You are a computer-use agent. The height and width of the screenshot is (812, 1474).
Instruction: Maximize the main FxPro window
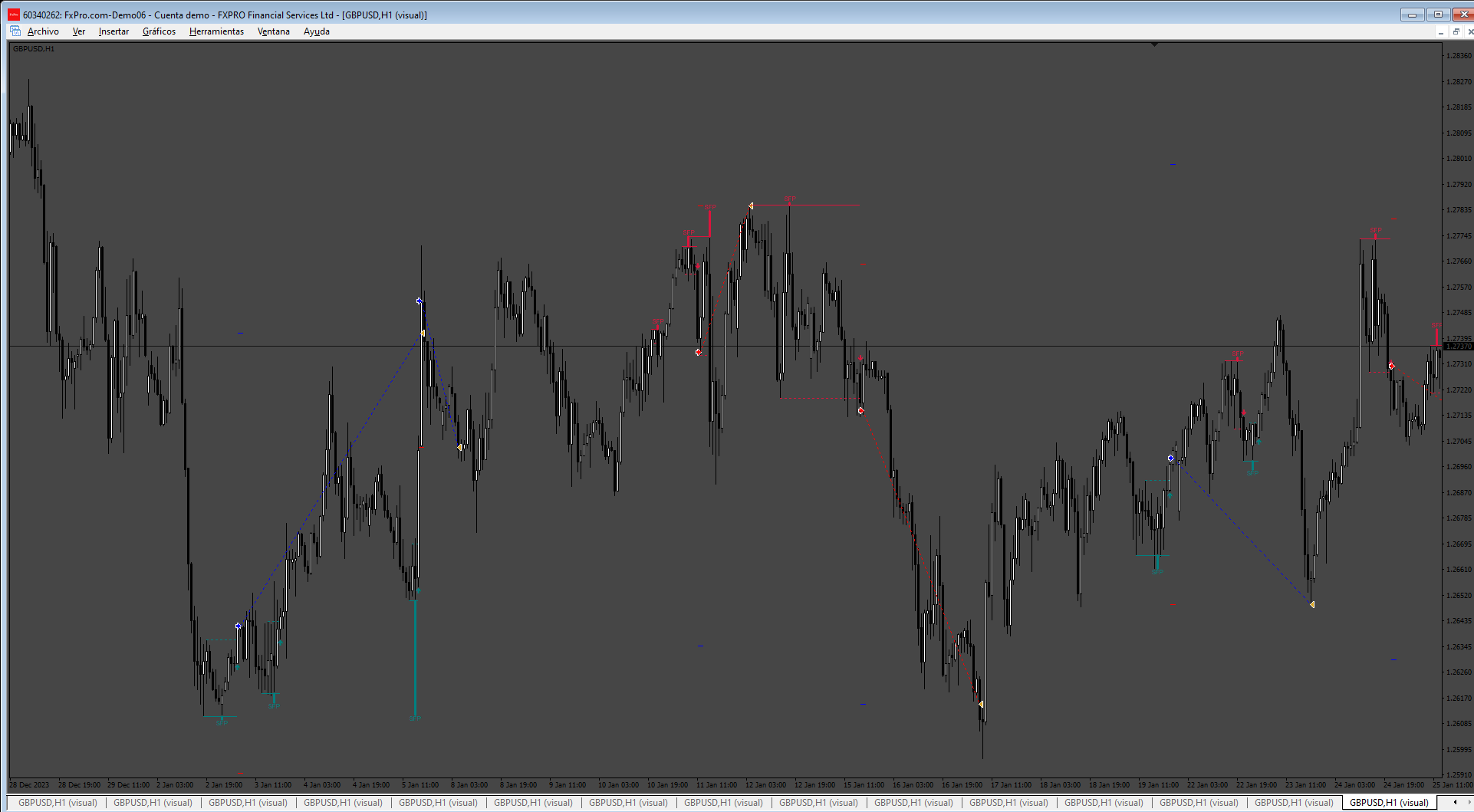pyautogui.click(x=1438, y=15)
